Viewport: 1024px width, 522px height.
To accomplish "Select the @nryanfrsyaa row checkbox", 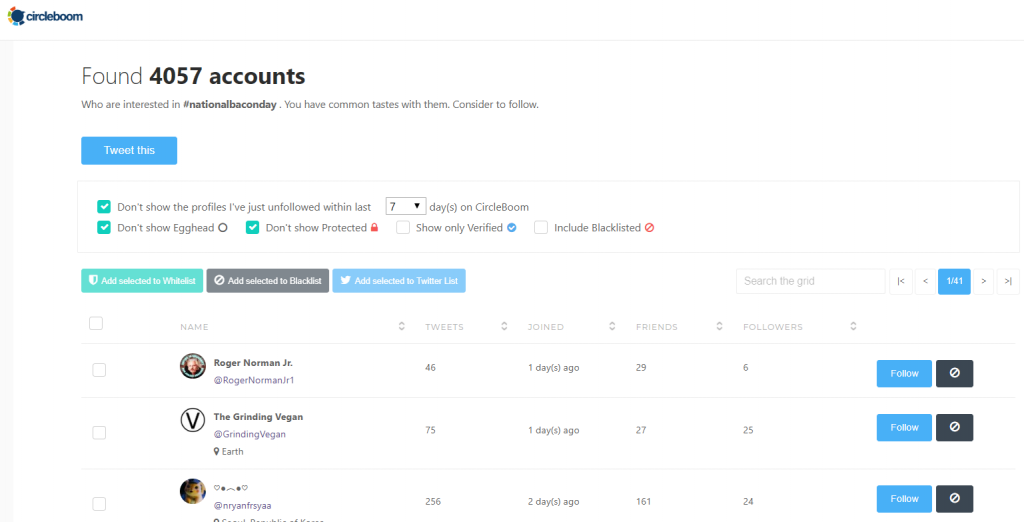I will [x=99, y=504].
